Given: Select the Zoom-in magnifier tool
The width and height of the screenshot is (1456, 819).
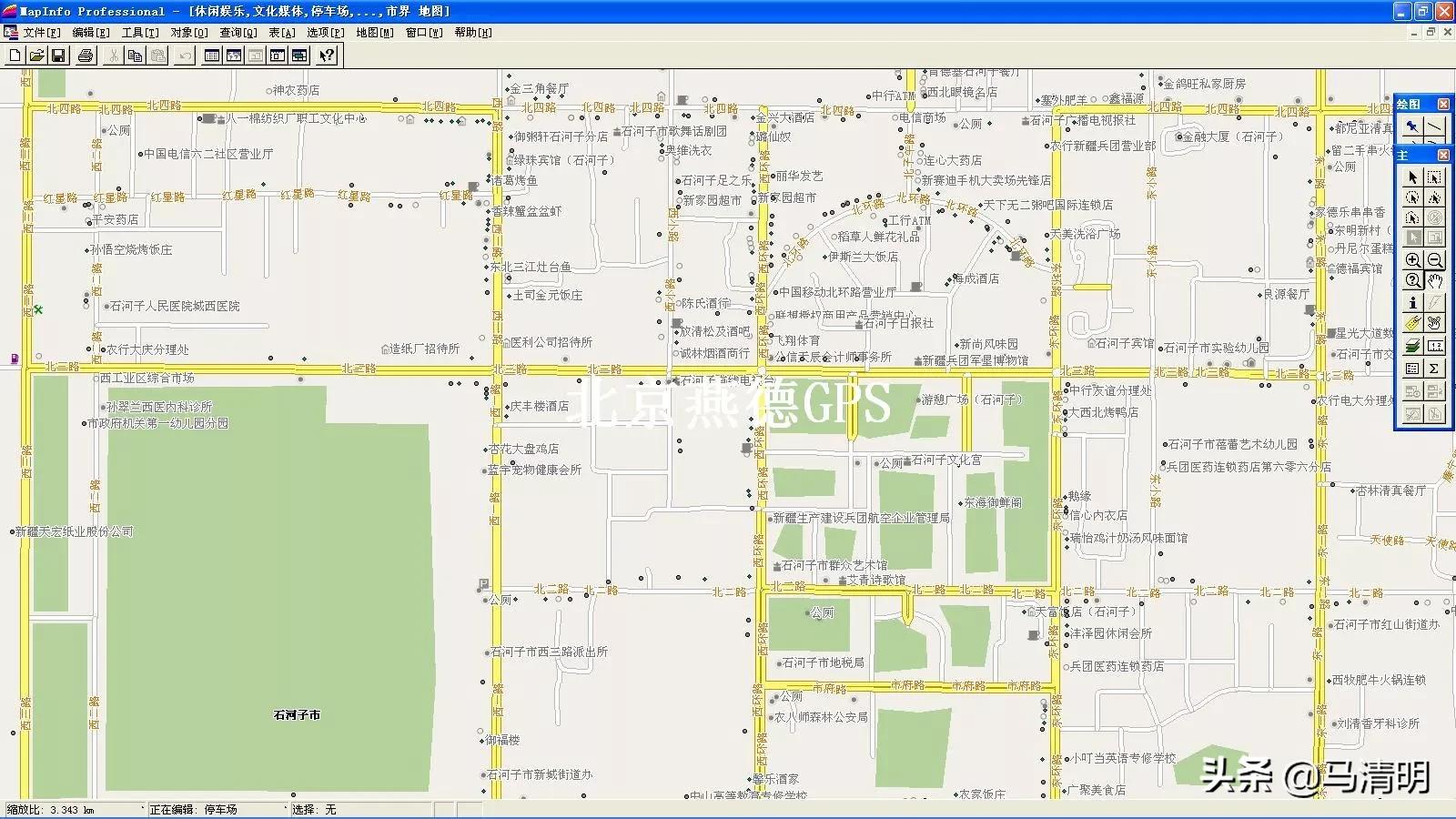Looking at the screenshot, I should (1412, 260).
